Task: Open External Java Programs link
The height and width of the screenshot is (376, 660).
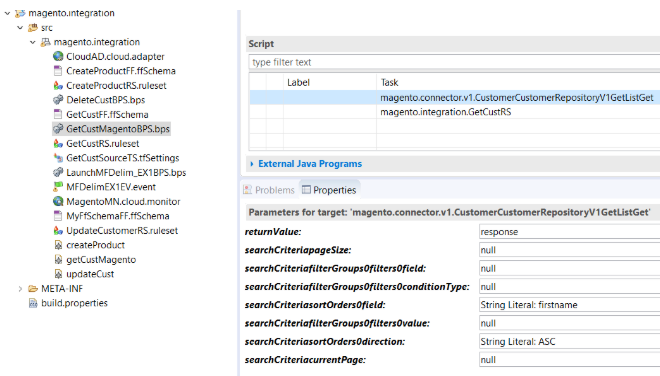Action: 310,164
